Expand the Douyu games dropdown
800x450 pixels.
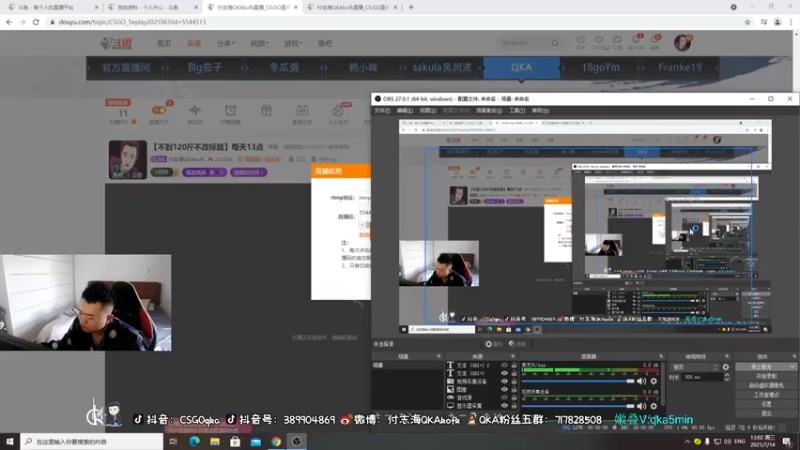coord(293,43)
